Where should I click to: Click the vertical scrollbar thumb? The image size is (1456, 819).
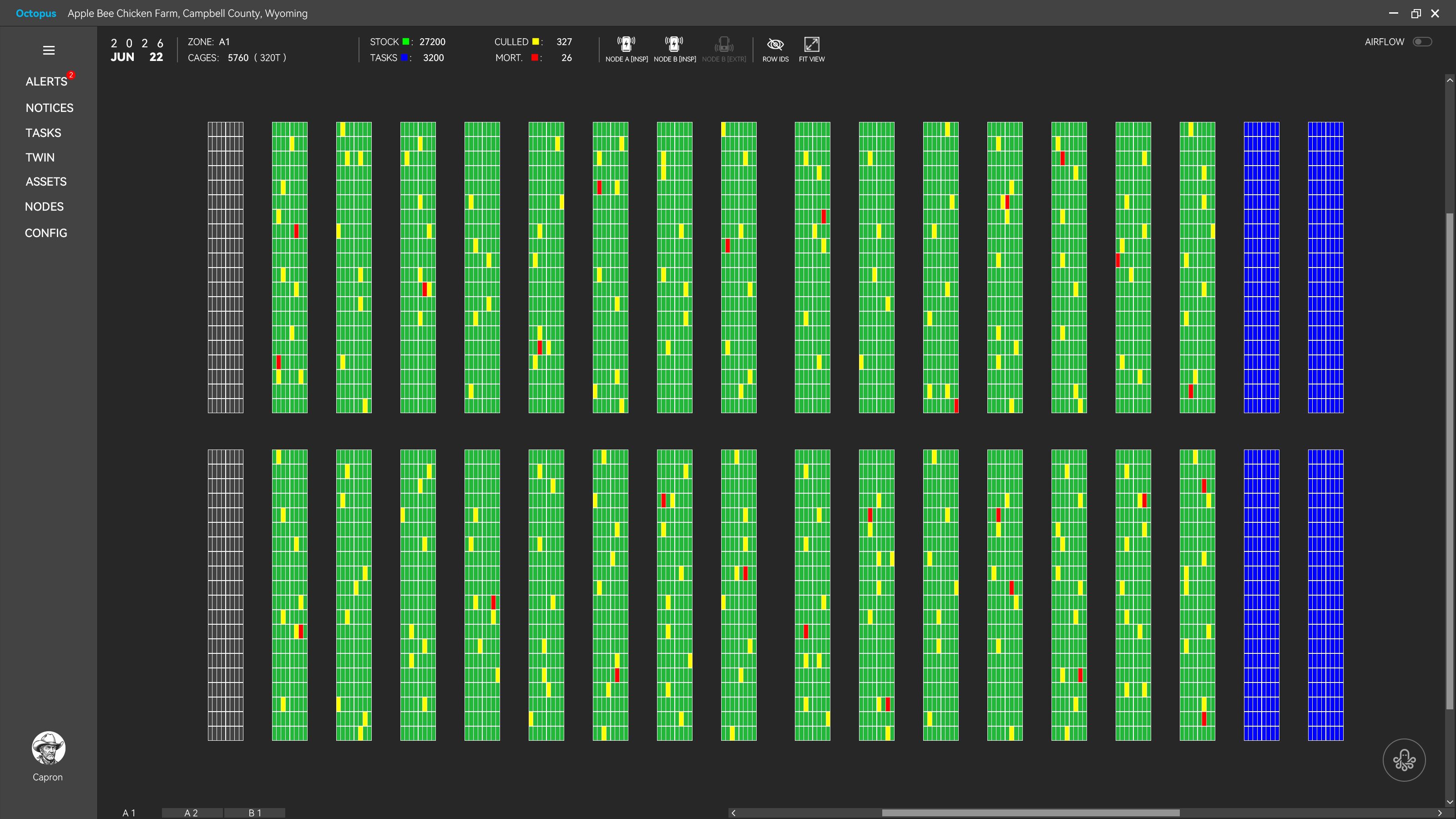click(1450, 460)
